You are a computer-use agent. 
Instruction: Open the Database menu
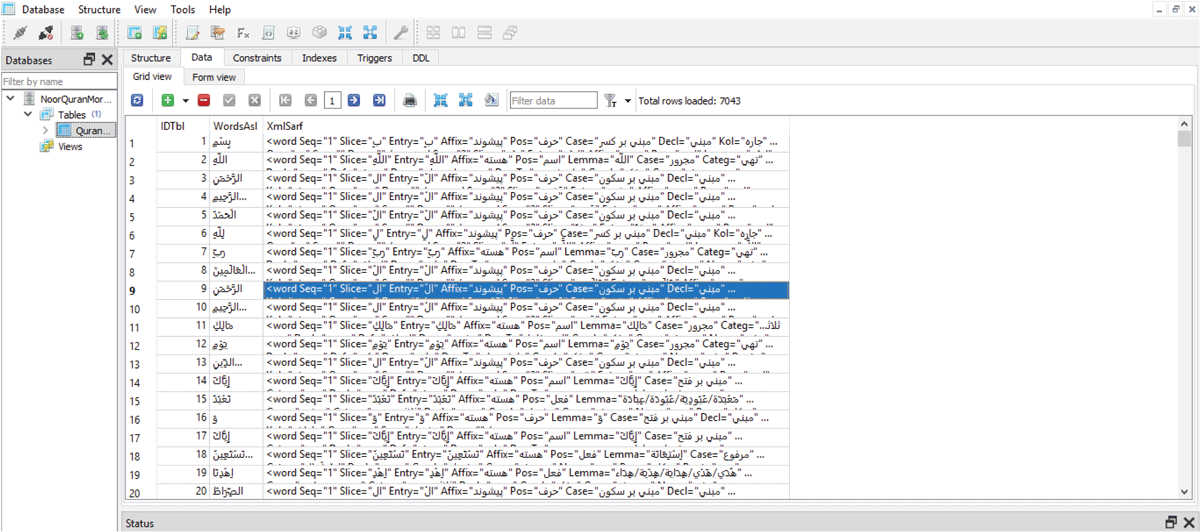coord(44,9)
